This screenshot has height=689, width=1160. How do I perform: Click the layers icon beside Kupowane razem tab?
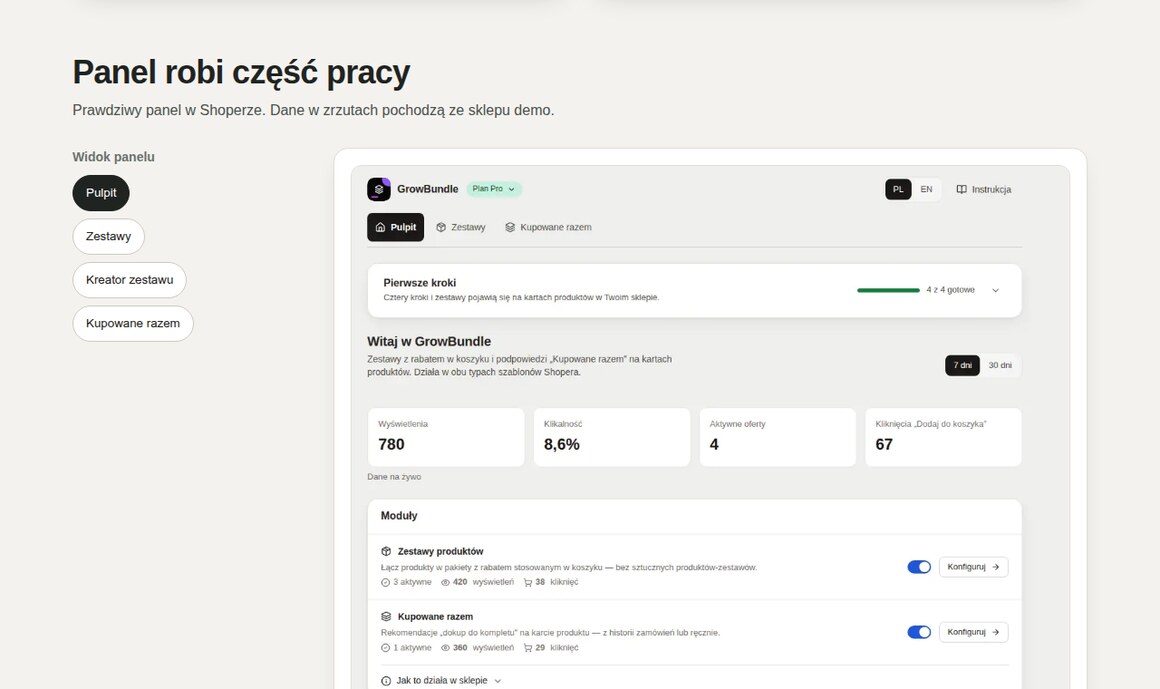click(x=510, y=227)
